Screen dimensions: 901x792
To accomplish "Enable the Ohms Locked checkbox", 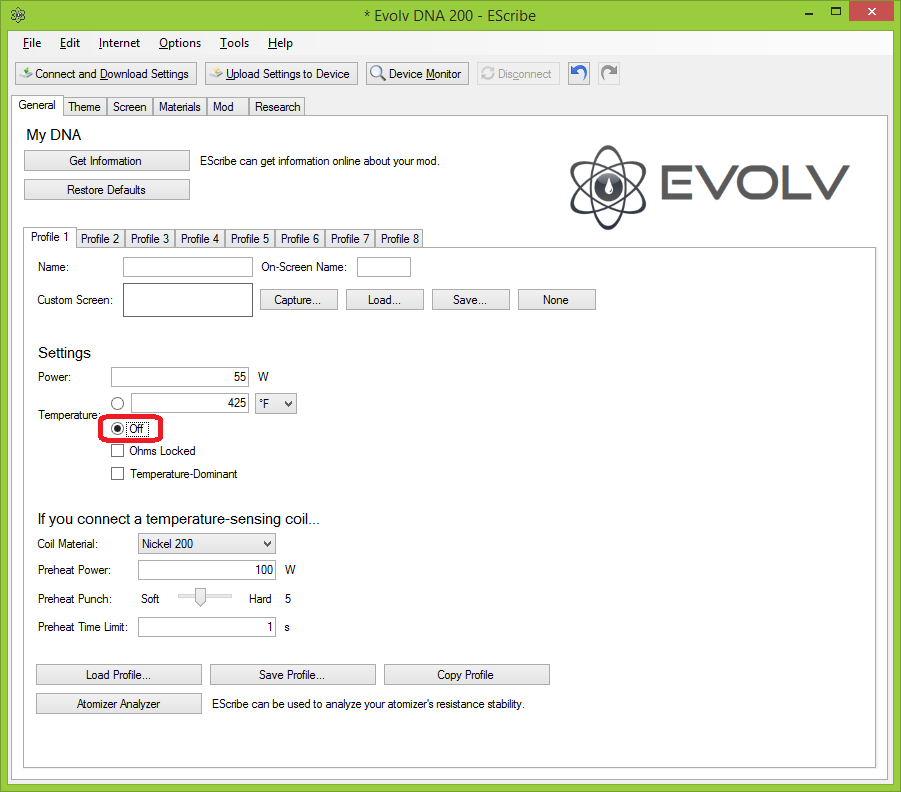I will pyautogui.click(x=118, y=451).
